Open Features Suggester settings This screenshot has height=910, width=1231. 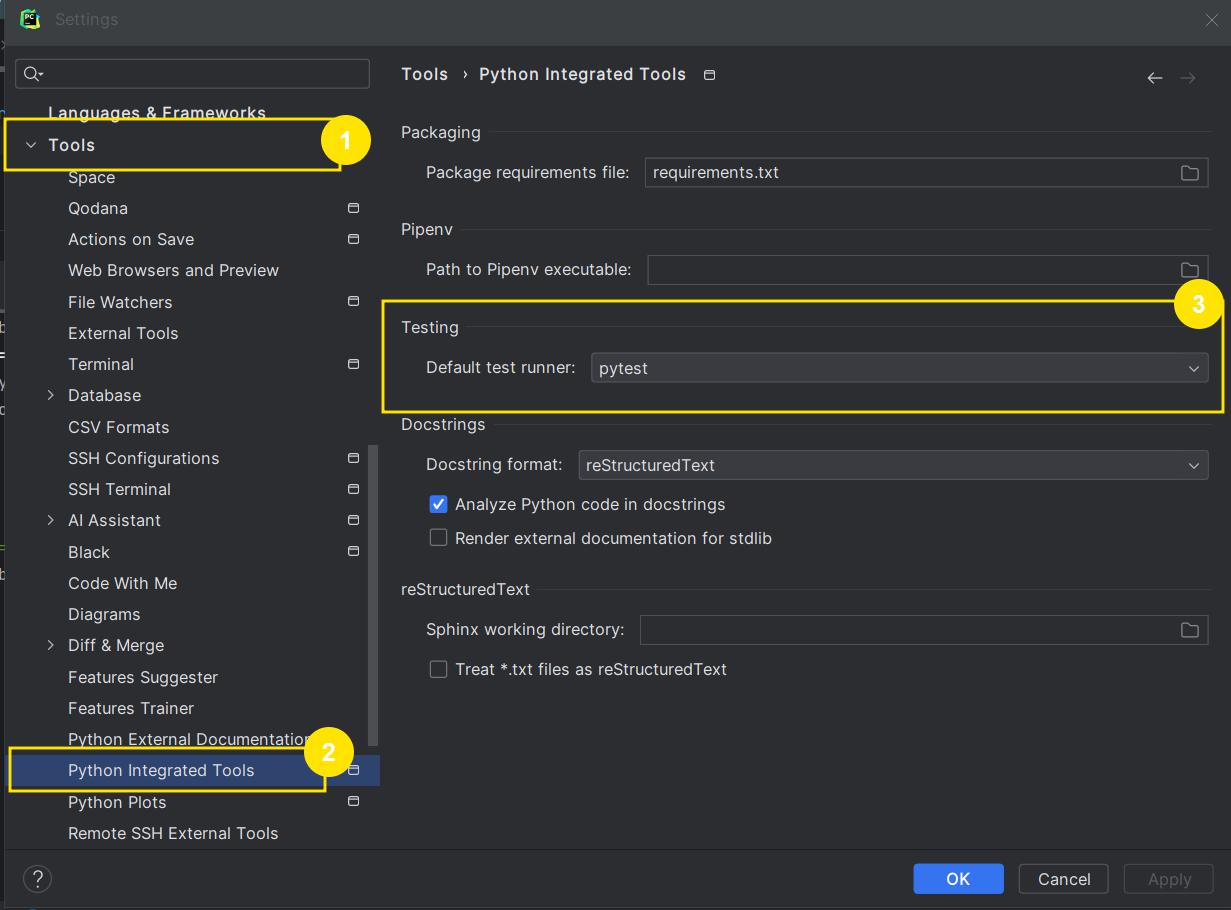point(143,677)
